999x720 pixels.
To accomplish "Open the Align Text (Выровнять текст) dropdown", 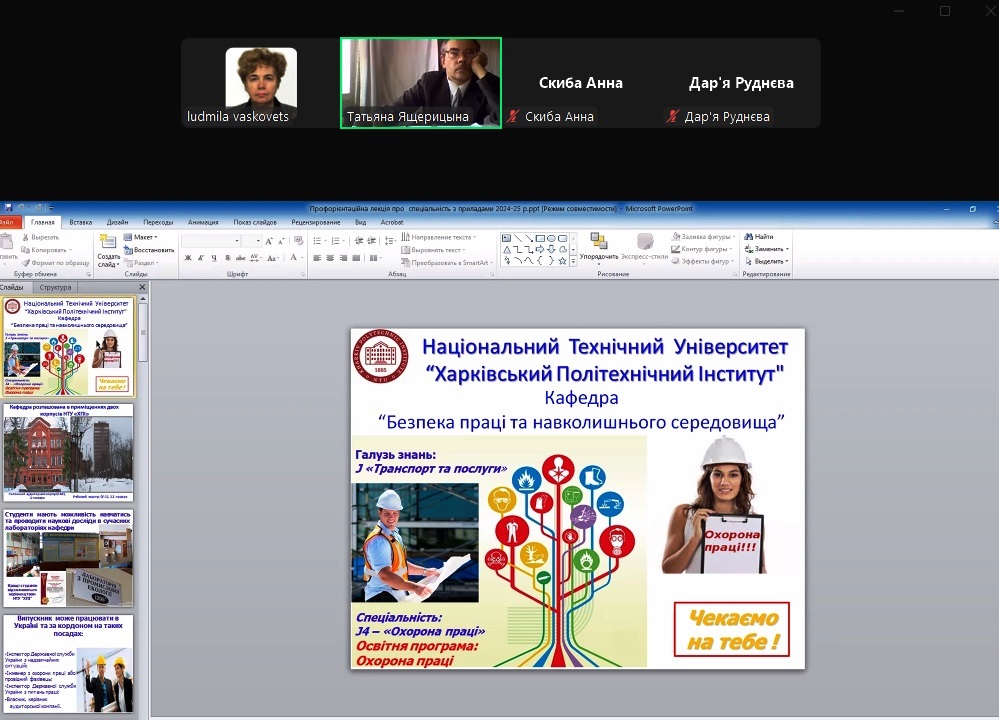I will [433, 250].
